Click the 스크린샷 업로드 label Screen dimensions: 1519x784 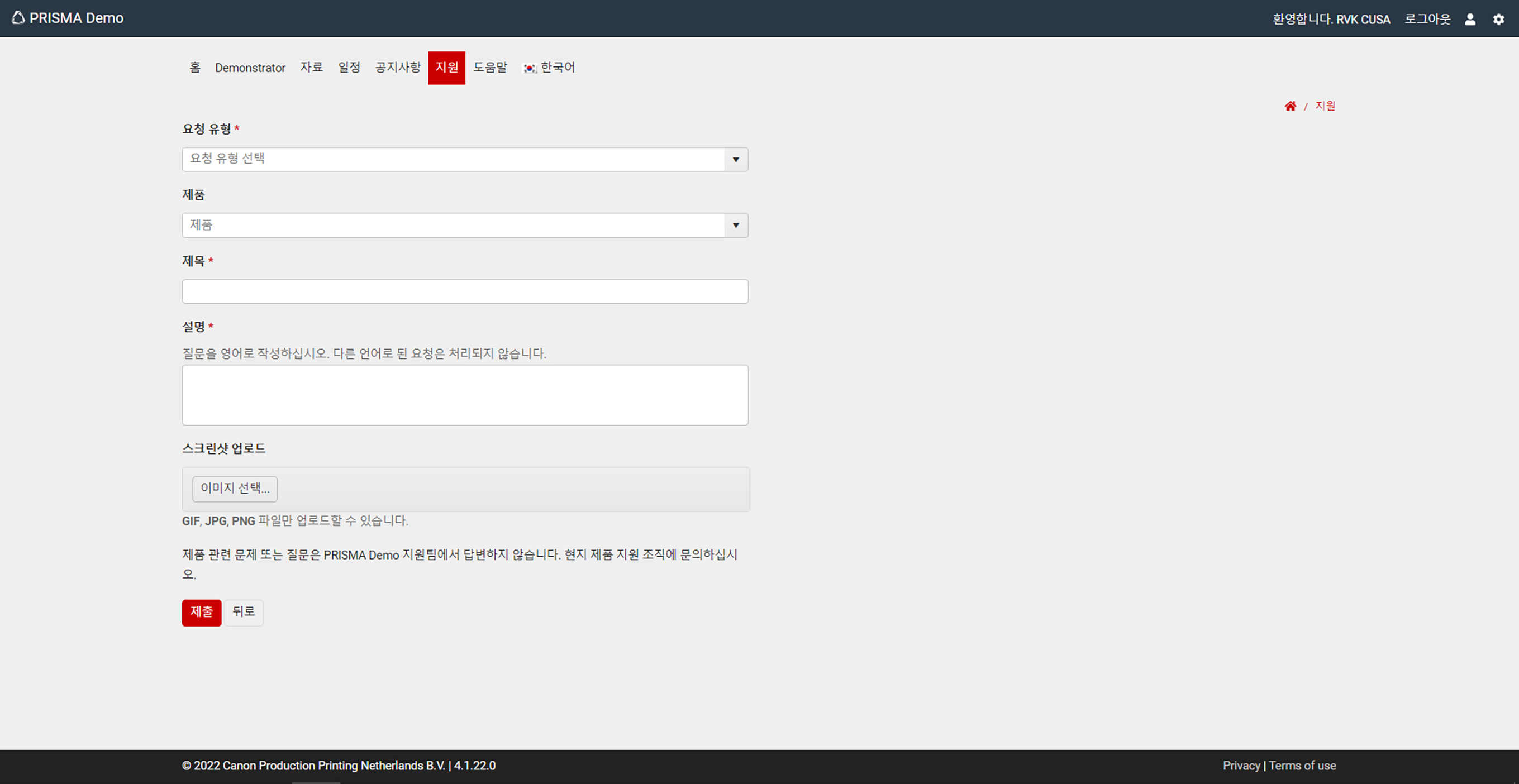pos(223,448)
